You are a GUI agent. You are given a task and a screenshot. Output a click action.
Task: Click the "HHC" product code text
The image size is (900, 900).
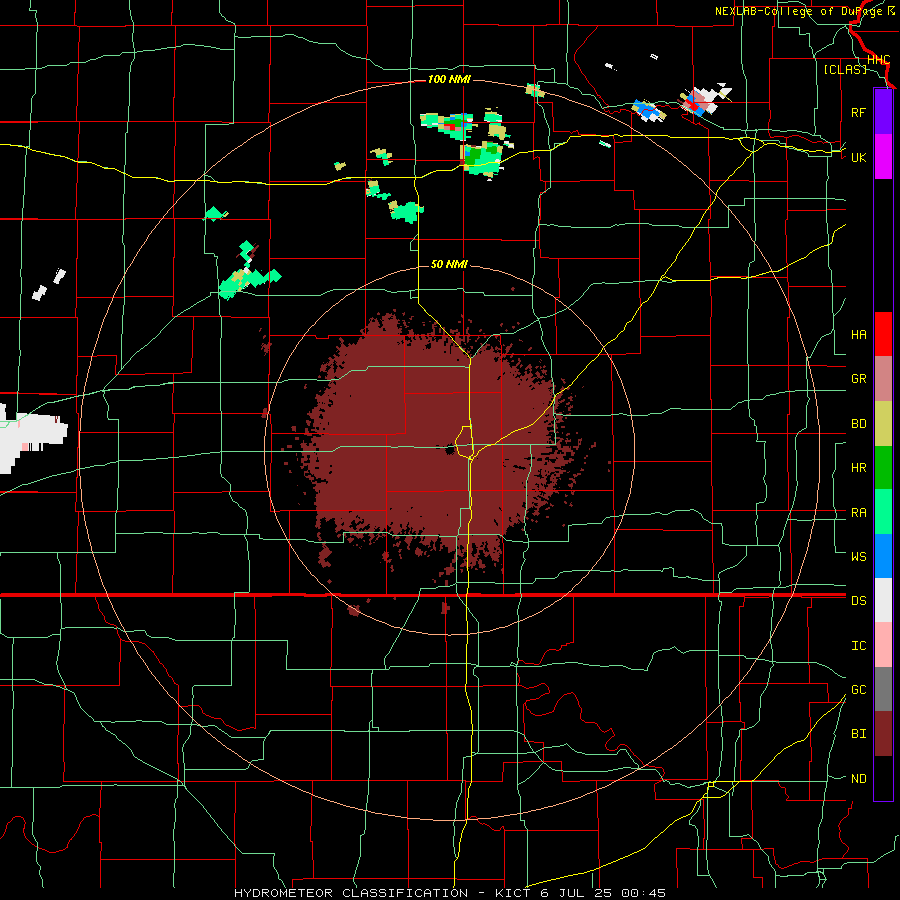pos(878,60)
